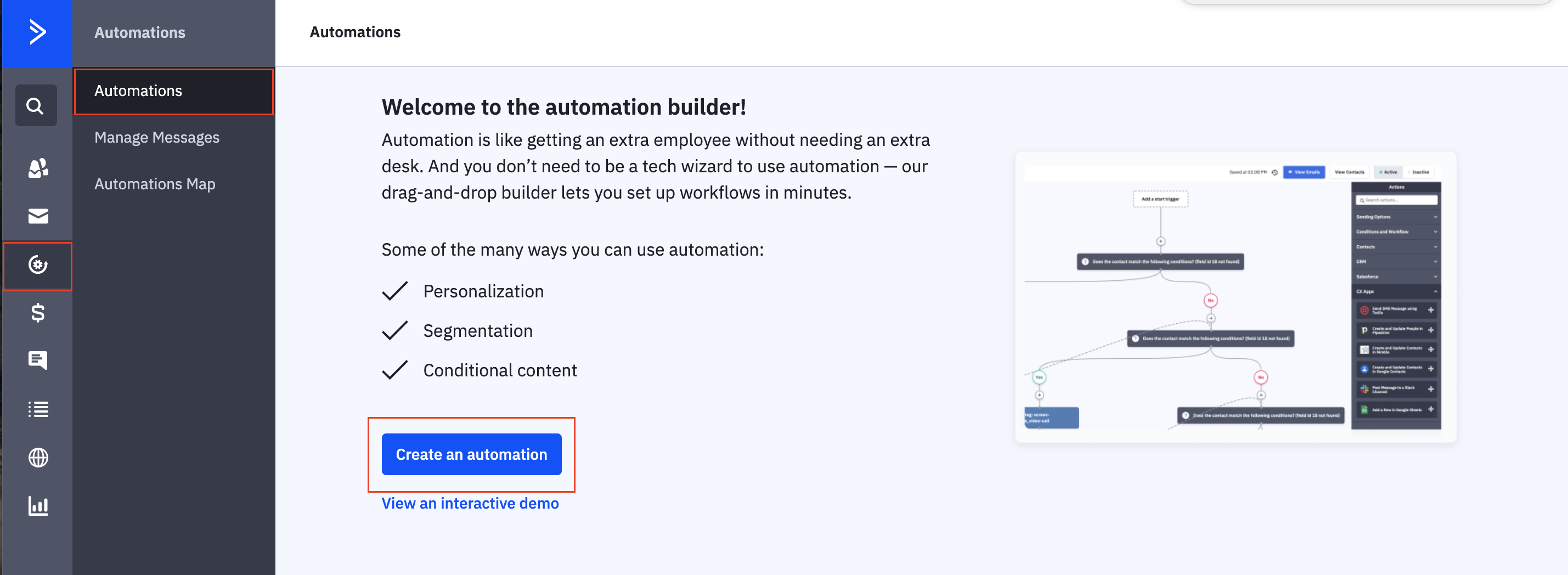Image resolution: width=1568 pixels, height=575 pixels.
Task: Click the checkmark beside Conditional content
Action: [x=394, y=370]
